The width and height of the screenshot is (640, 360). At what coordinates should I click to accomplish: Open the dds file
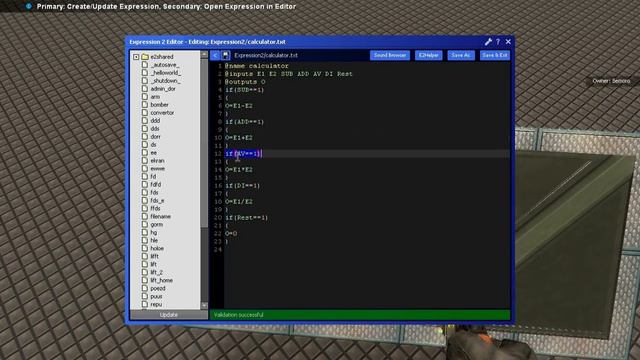point(155,129)
